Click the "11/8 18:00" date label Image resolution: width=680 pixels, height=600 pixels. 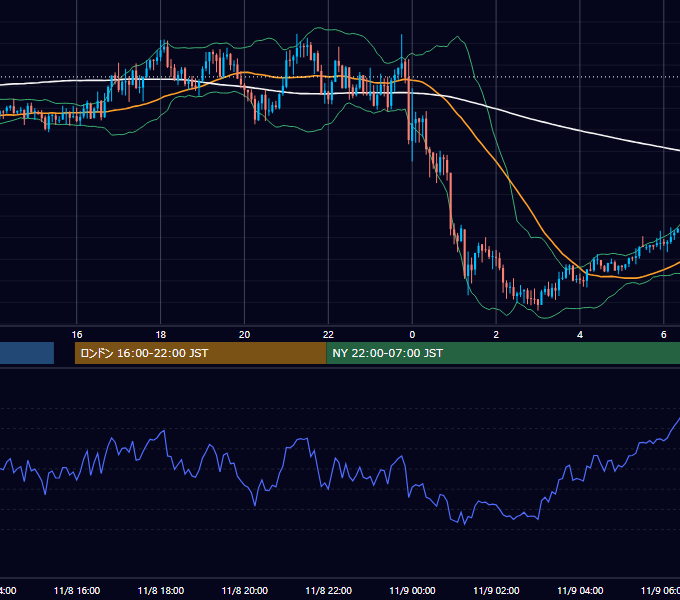160,590
